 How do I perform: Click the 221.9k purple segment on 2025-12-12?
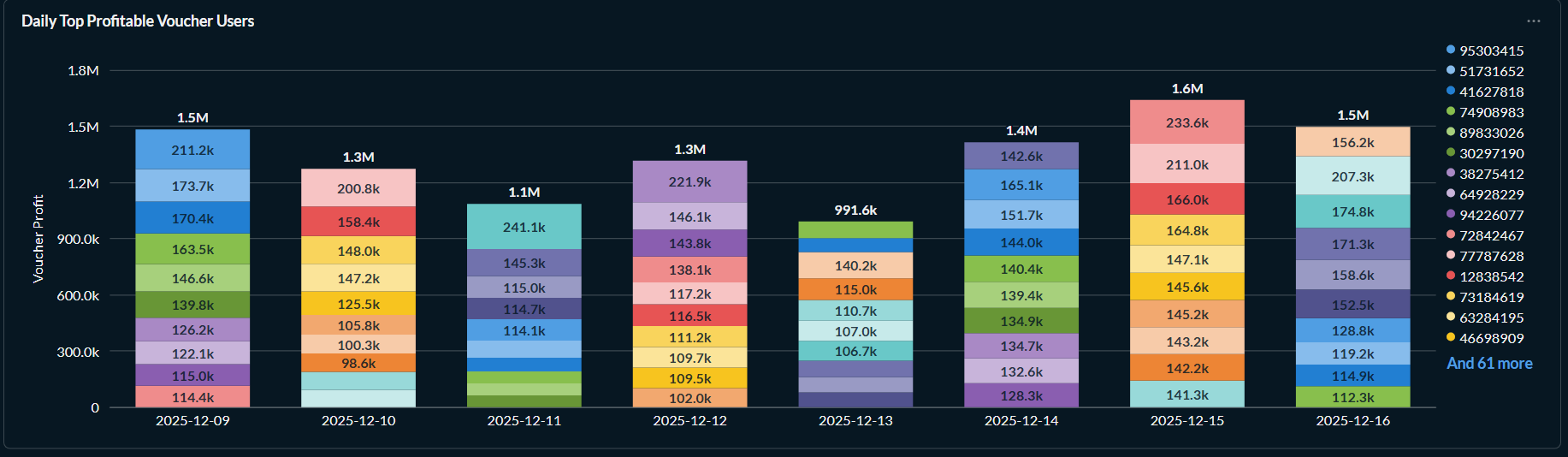(689, 181)
